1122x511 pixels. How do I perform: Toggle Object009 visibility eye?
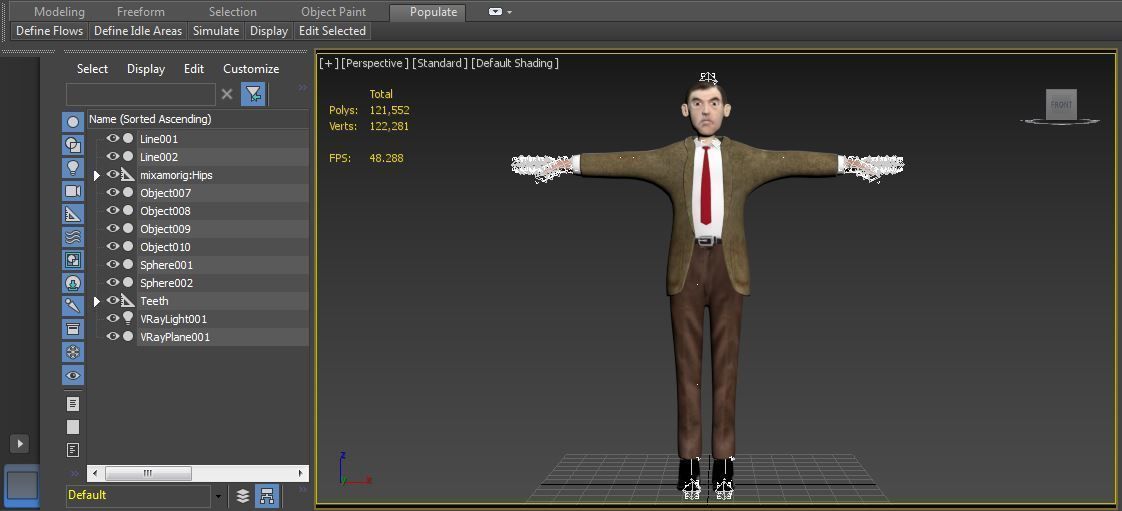coord(112,228)
